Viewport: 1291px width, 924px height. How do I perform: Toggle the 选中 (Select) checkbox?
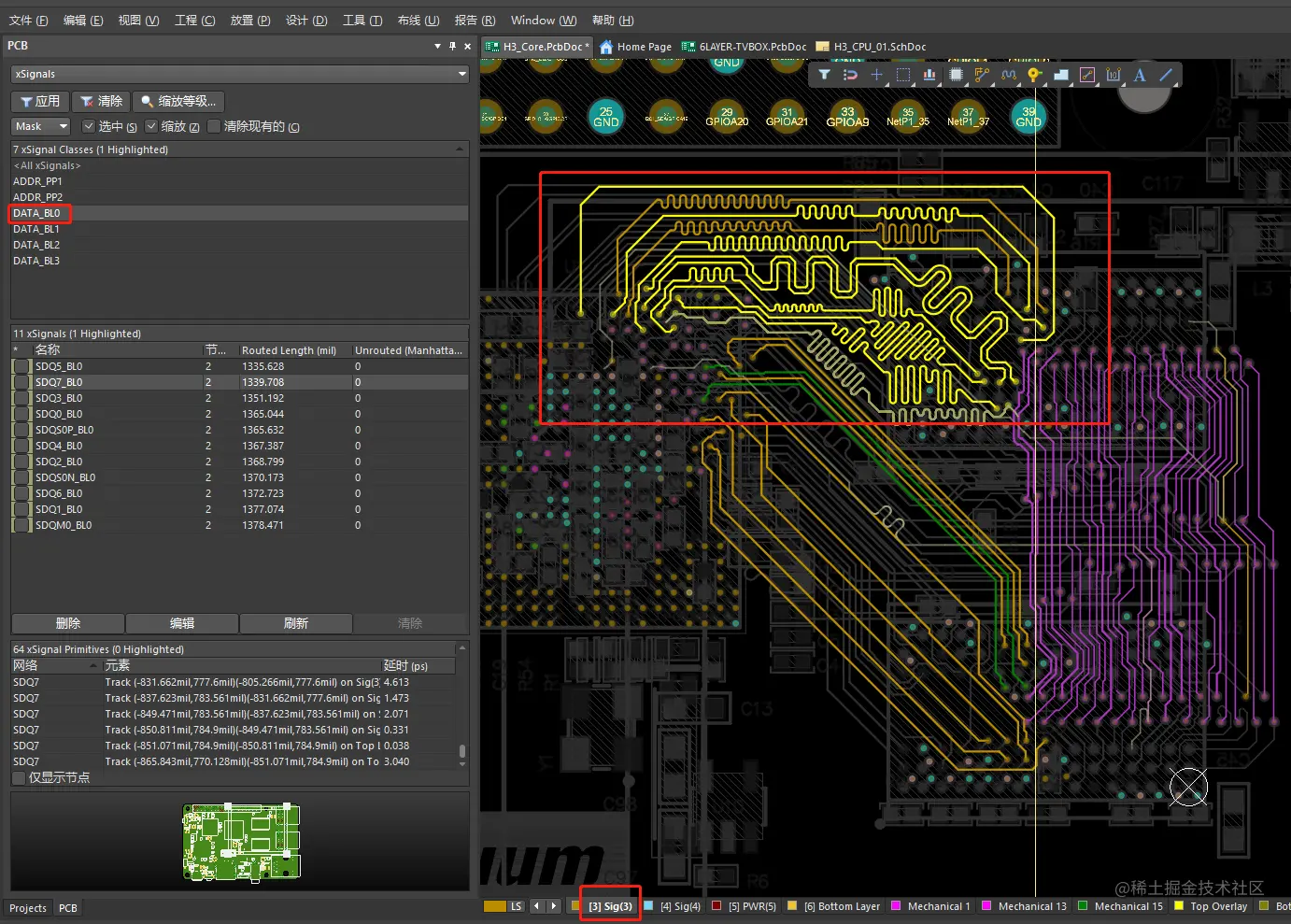click(89, 126)
